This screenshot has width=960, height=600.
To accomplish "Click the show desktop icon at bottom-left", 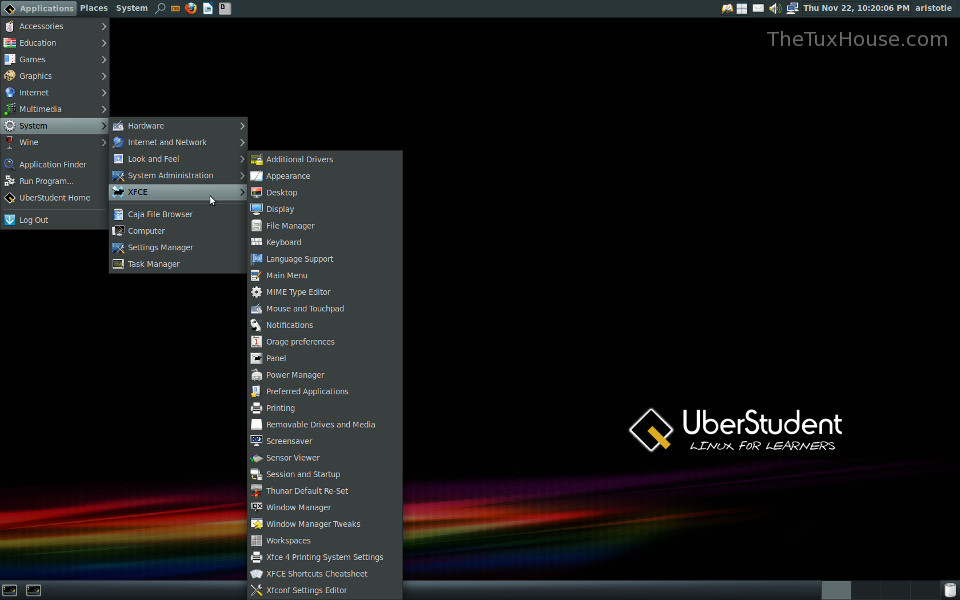I will (10, 590).
